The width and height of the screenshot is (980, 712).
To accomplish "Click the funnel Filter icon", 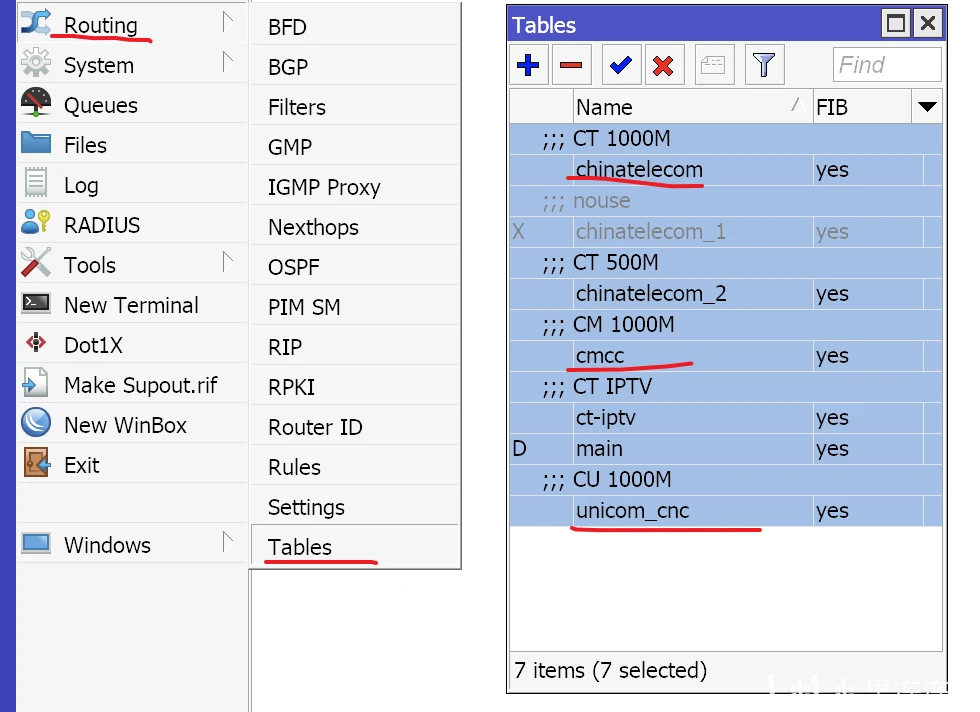I will coord(764,66).
